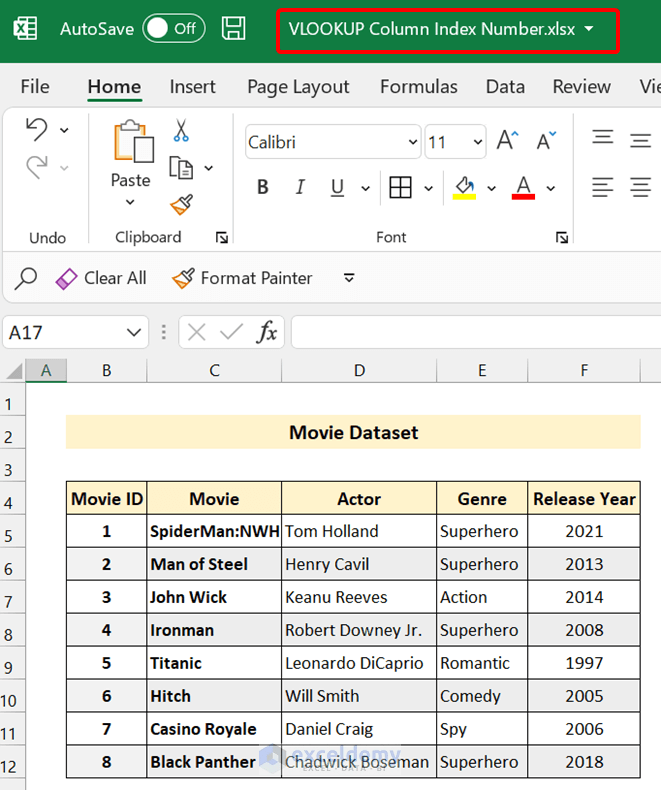Toggle Bold formatting
The height and width of the screenshot is (790, 661).
coord(262,187)
